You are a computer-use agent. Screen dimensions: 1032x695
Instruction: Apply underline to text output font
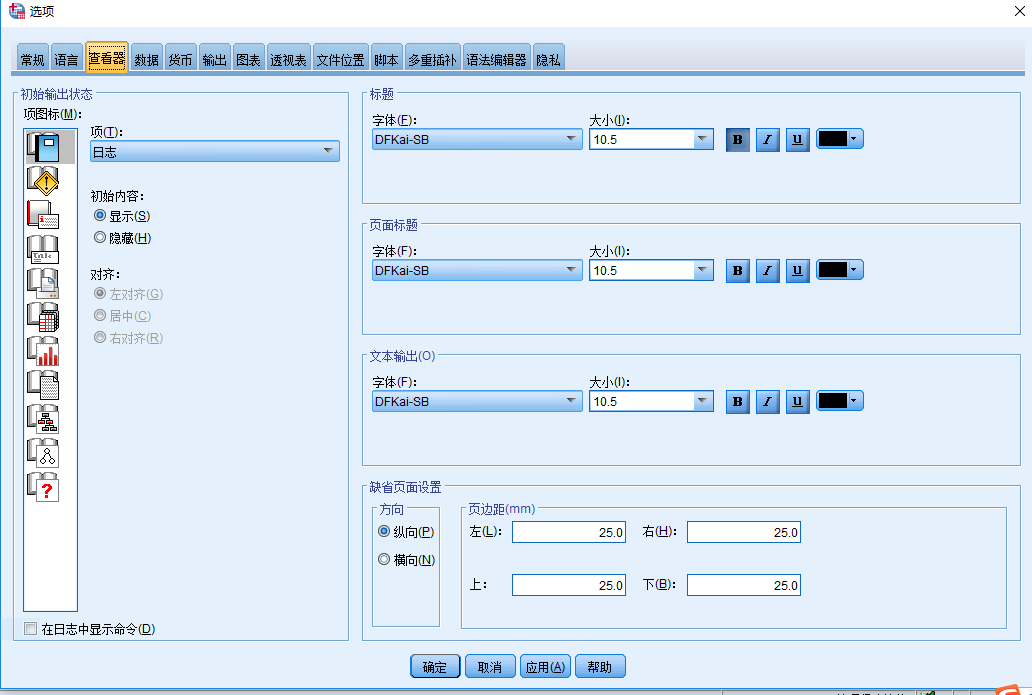[x=797, y=401]
